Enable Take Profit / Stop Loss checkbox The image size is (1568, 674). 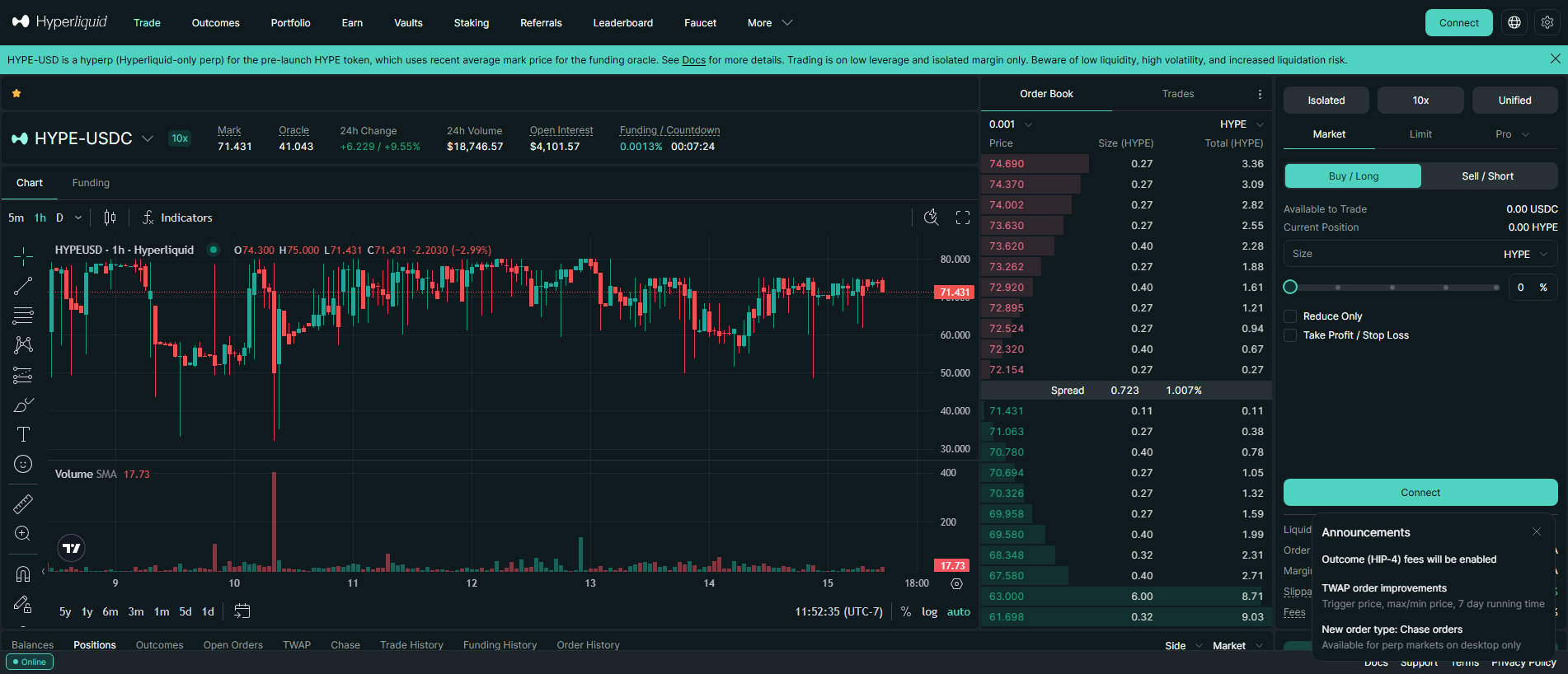pos(1290,335)
